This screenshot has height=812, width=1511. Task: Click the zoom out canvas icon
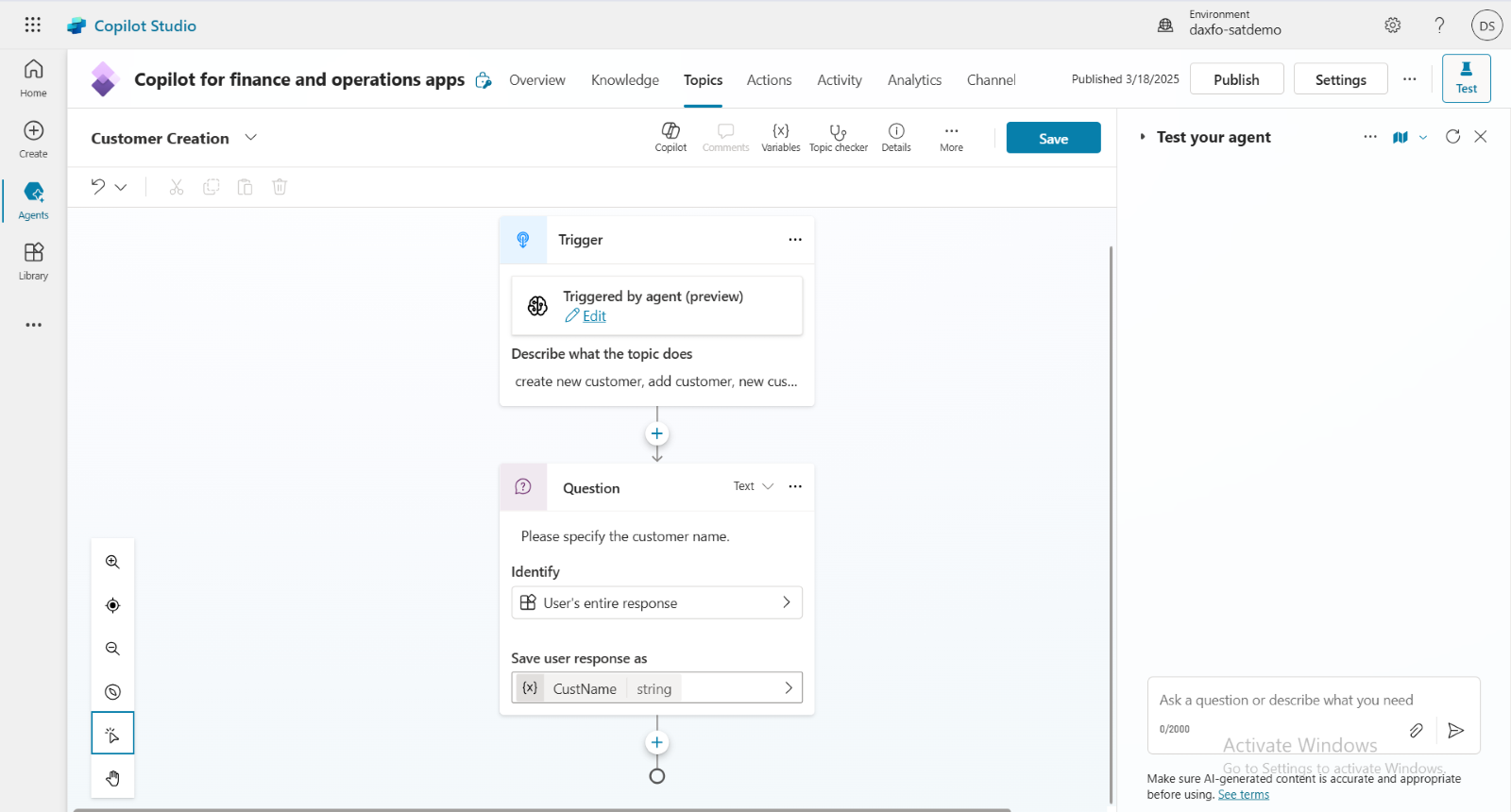[112, 649]
